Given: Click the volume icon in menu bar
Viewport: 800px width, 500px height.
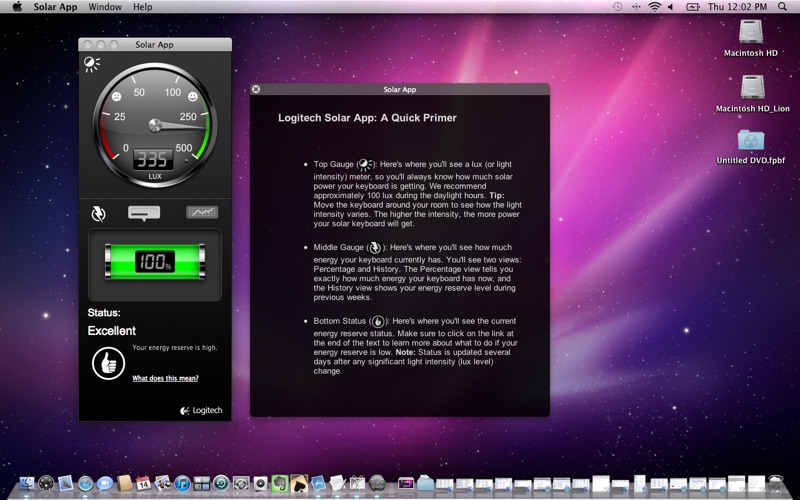Looking at the screenshot, I should (x=670, y=7).
